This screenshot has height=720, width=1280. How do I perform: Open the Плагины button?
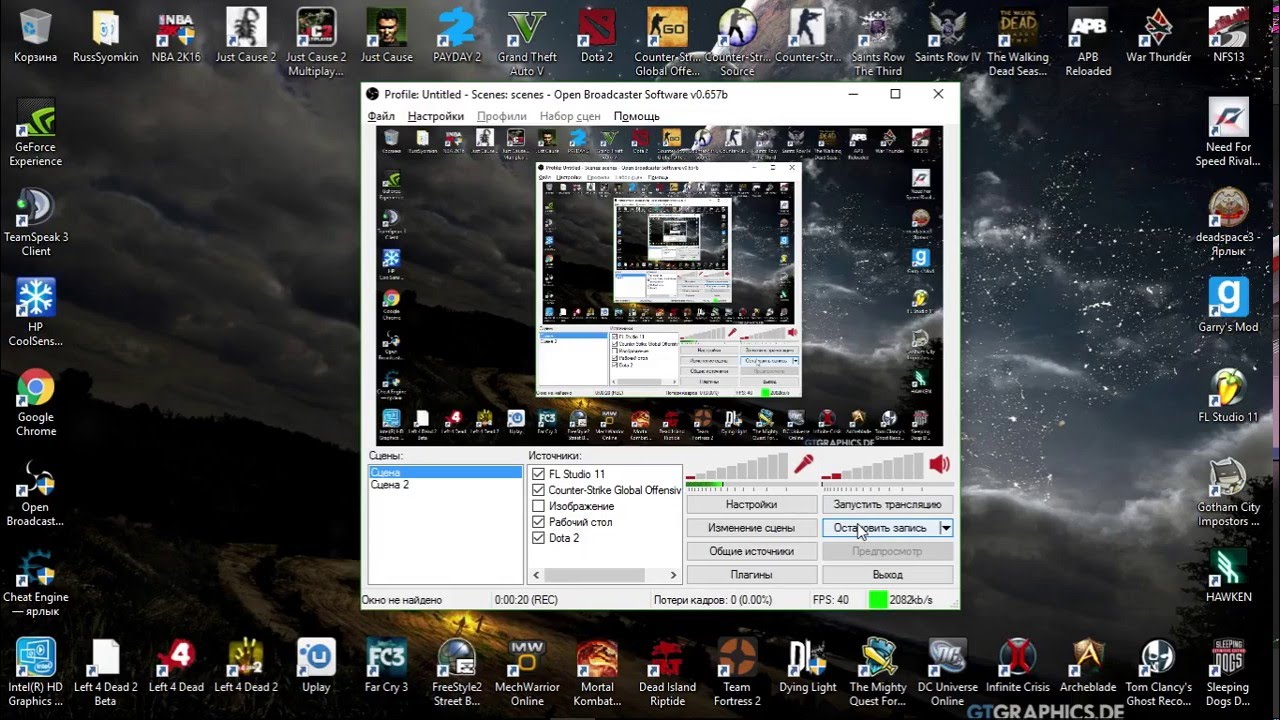tap(751, 574)
